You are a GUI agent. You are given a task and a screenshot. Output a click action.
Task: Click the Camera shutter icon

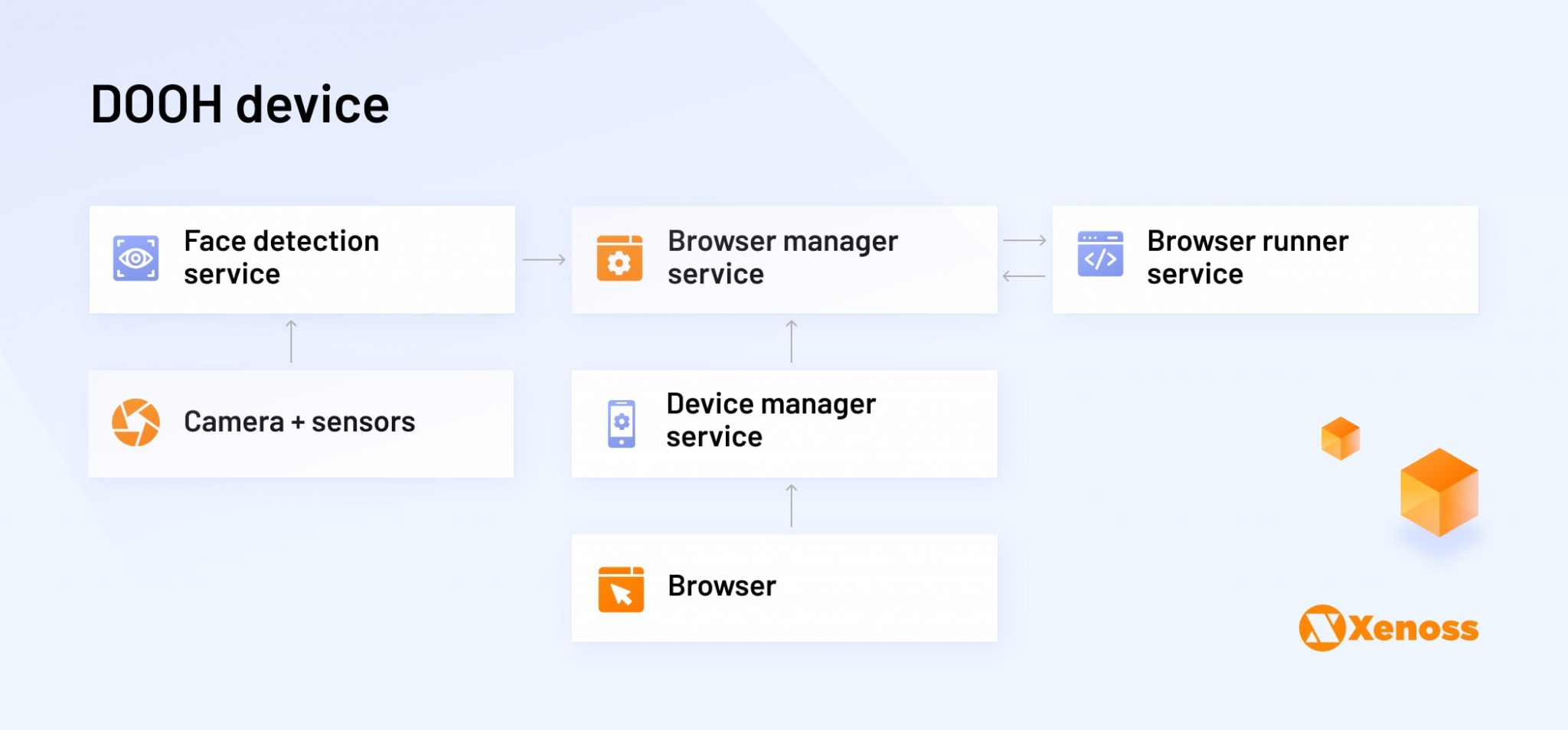tap(136, 422)
